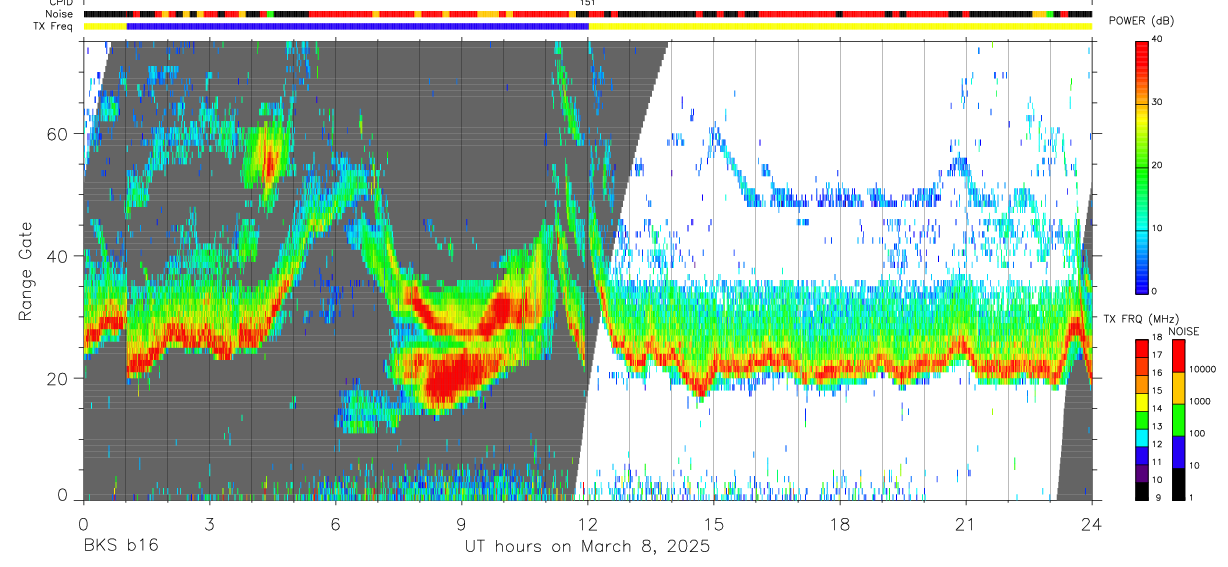Pick the red top swatch in NOISE legend
The width and height of the screenshot is (1228, 567).
coord(1179,356)
